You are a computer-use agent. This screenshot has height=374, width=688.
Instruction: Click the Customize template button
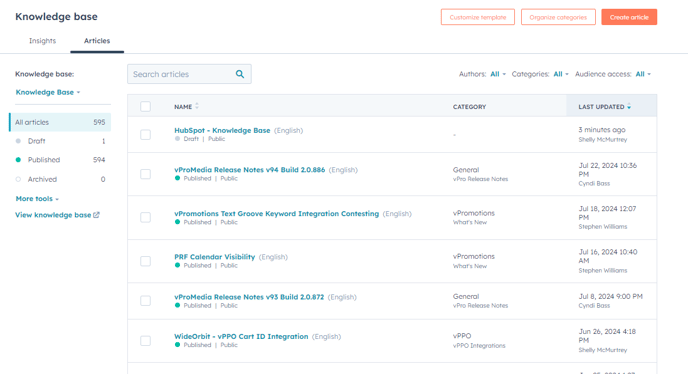[x=478, y=17]
